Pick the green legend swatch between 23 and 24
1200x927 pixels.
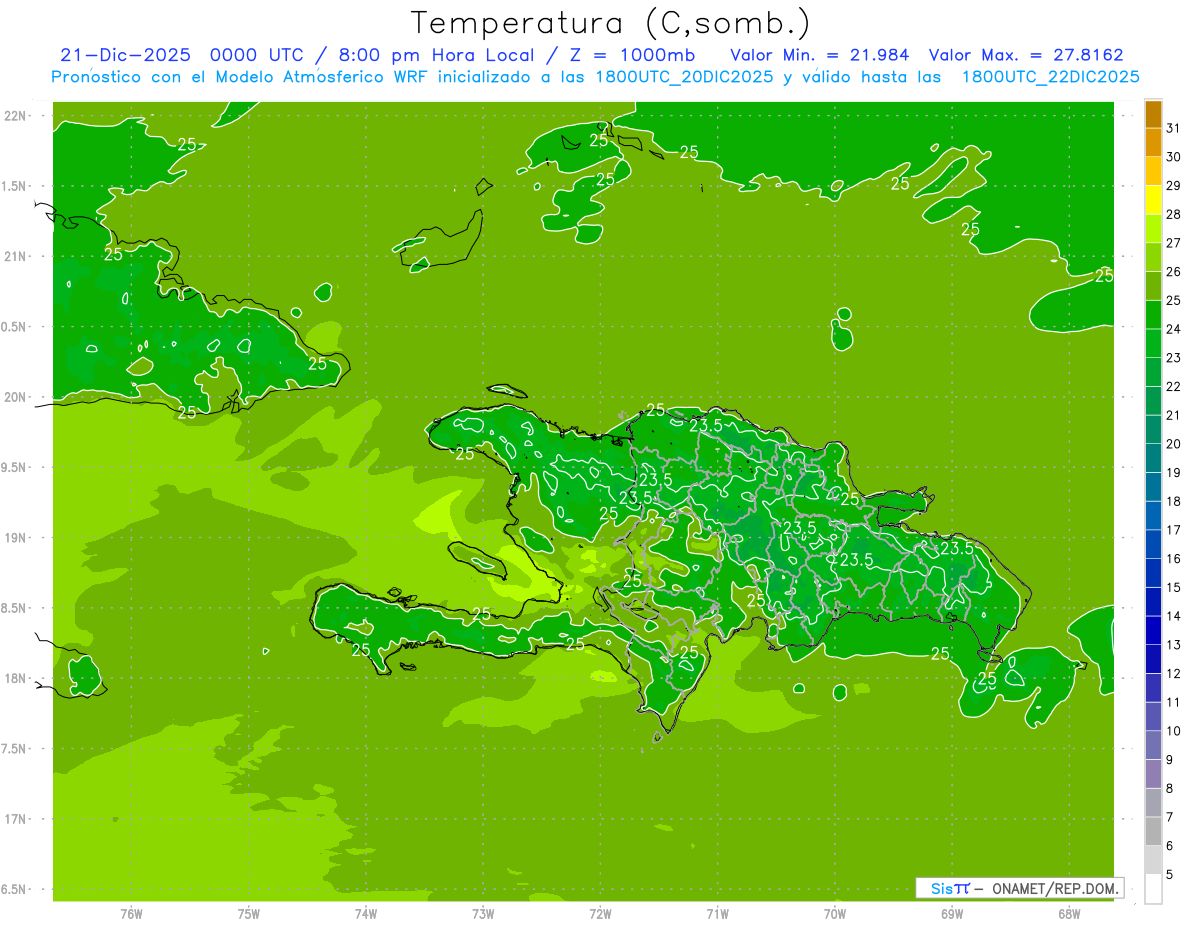(x=1153, y=343)
